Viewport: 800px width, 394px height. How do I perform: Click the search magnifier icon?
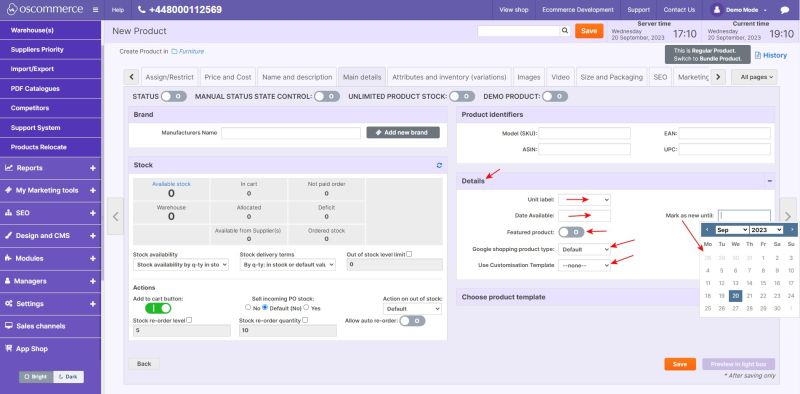coord(565,31)
